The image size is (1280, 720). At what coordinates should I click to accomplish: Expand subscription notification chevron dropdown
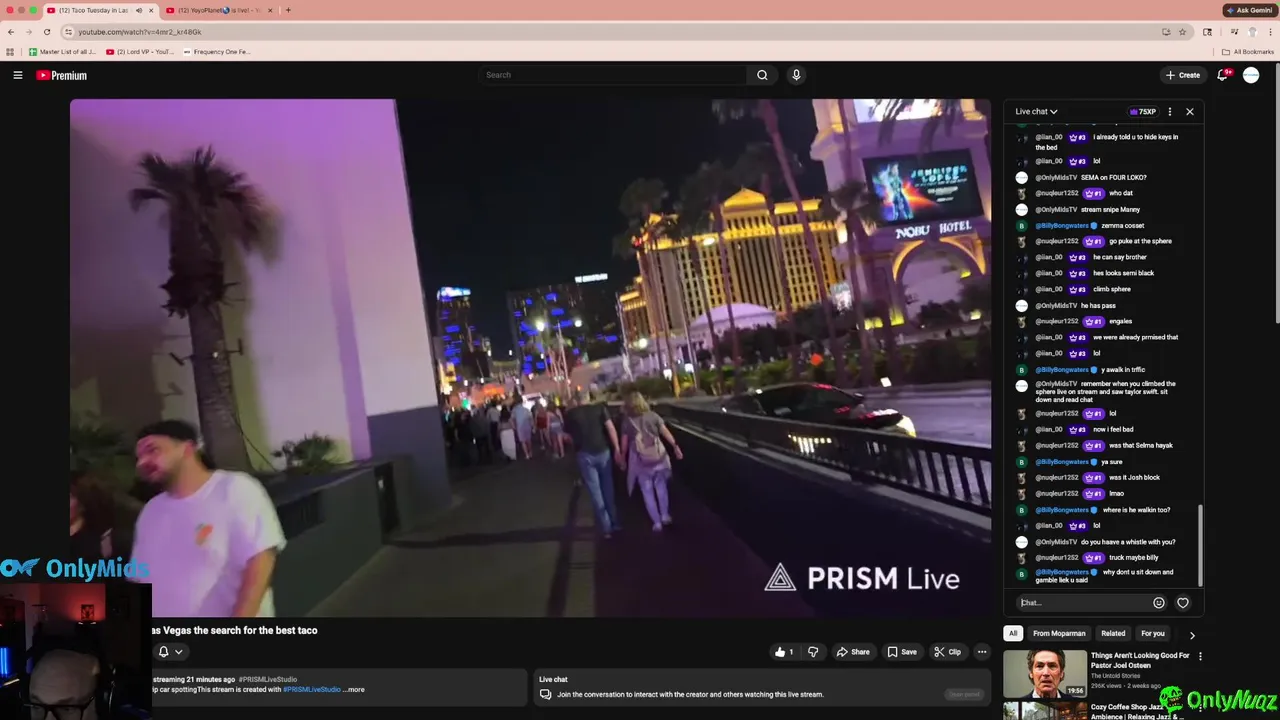coord(178,652)
